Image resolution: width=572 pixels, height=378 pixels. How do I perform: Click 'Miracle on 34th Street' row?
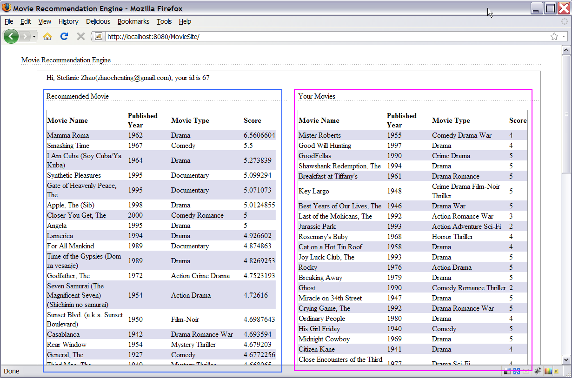point(330,298)
